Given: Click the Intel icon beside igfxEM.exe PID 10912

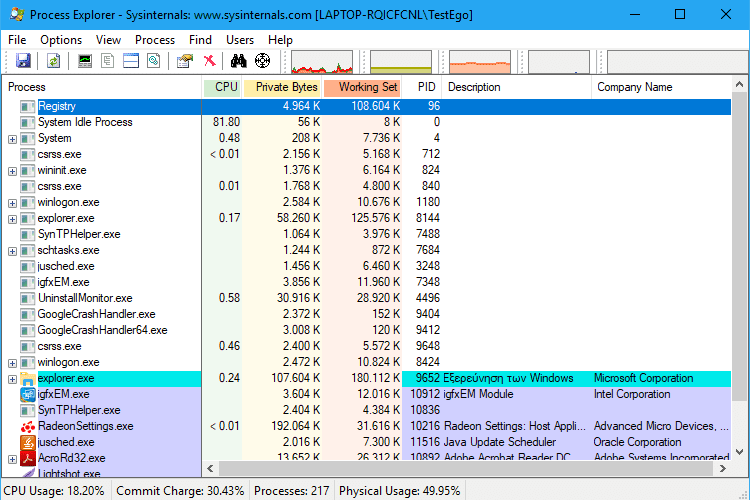Looking at the screenshot, I should click(x=28, y=394).
